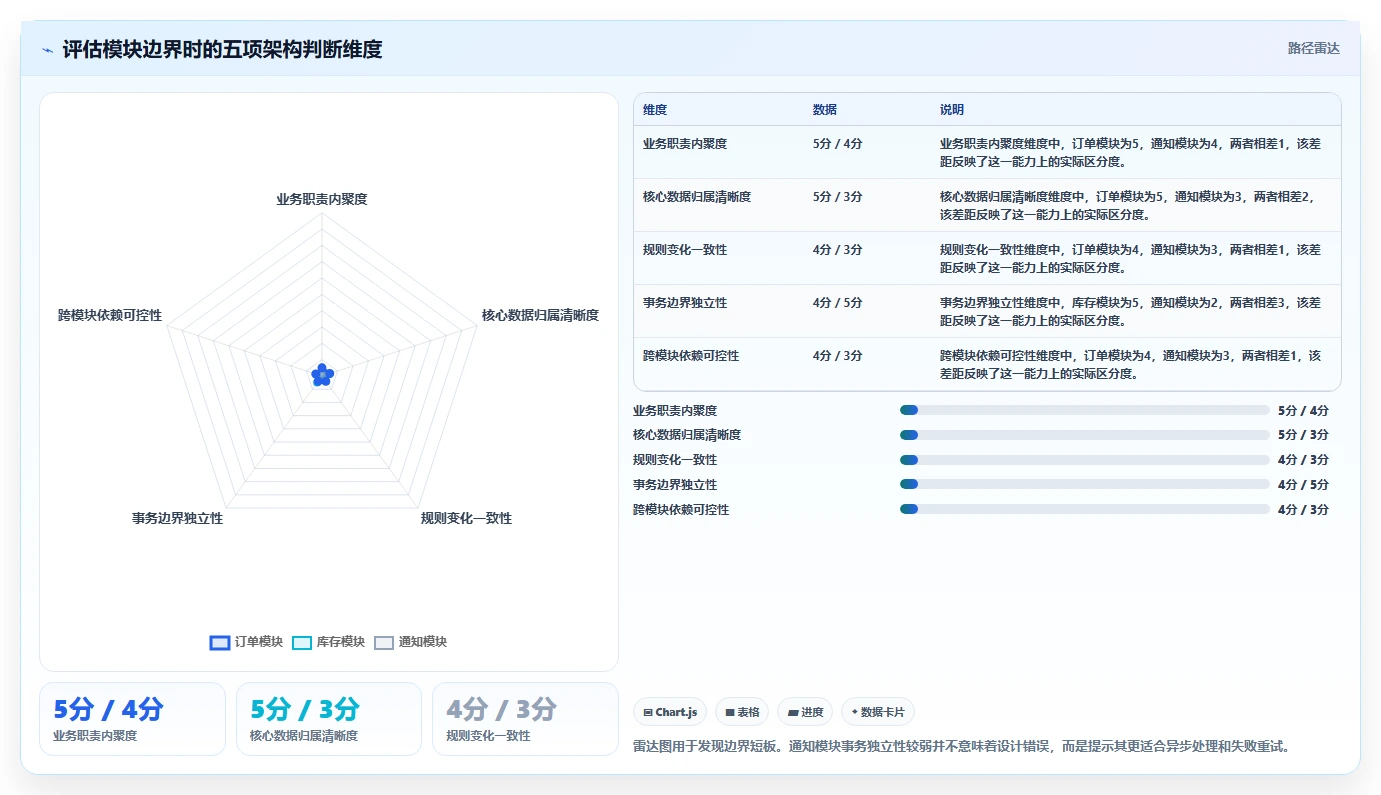Click radar axis label 事务边界独立性
This screenshot has width=1381, height=795.
pos(178,518)
